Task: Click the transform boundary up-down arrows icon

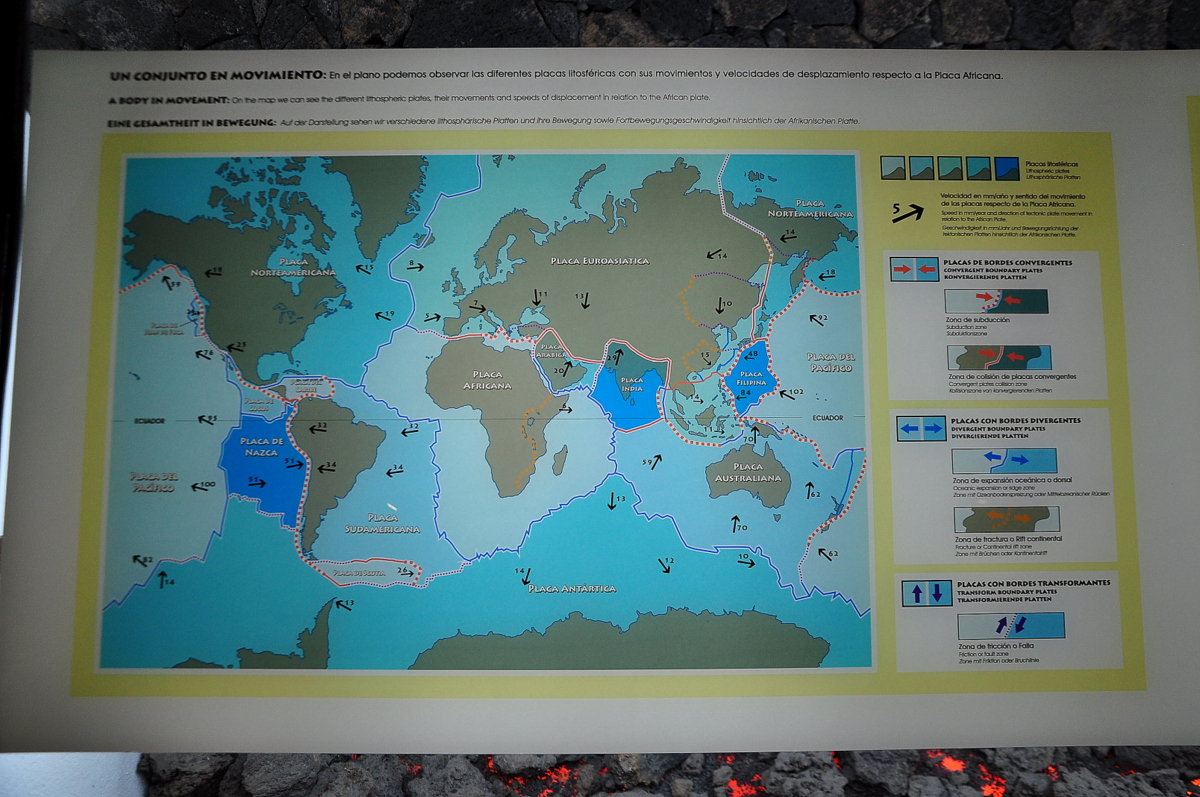Action: point(926,593)
